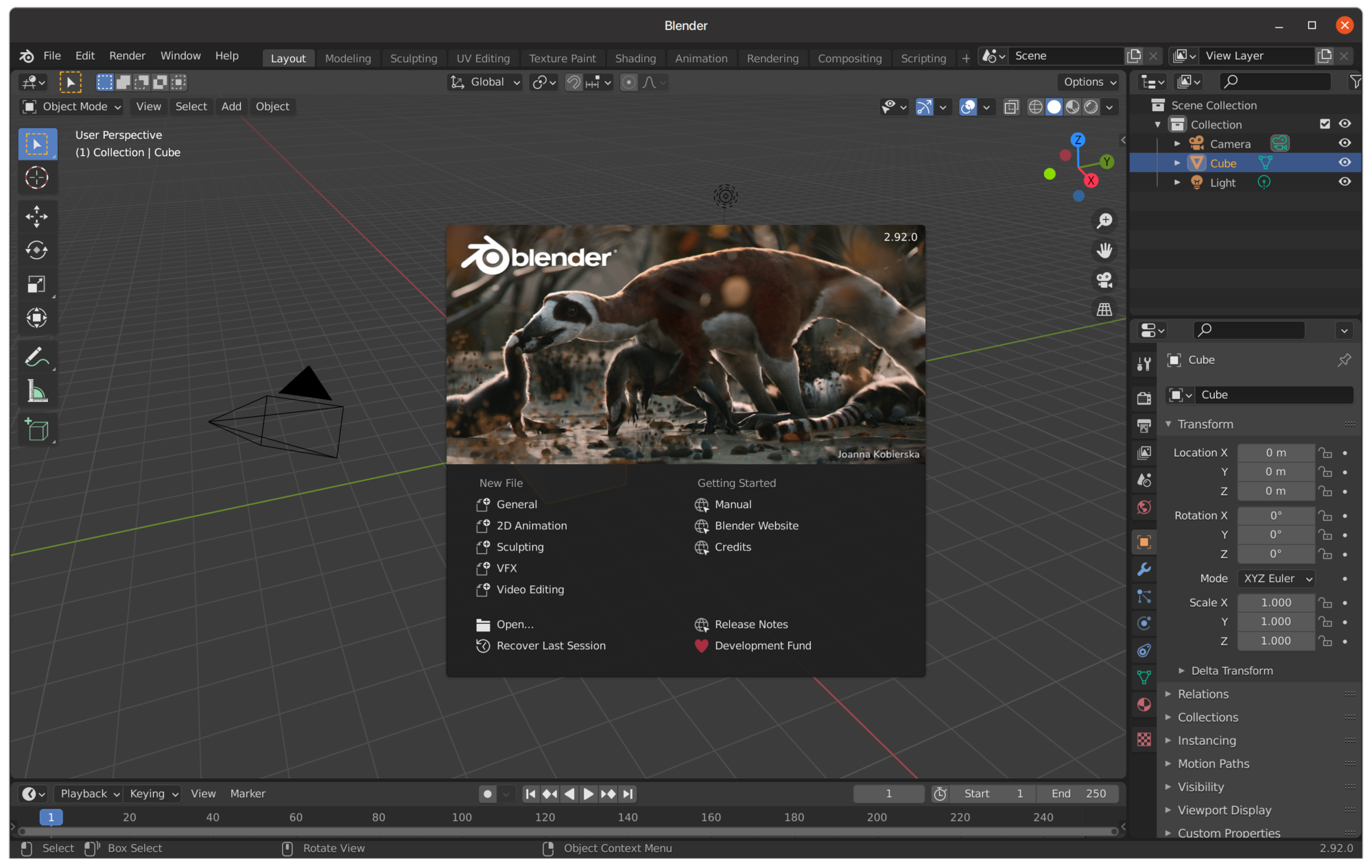Switch to the Sculpting workspace tab

click(413, 58)
